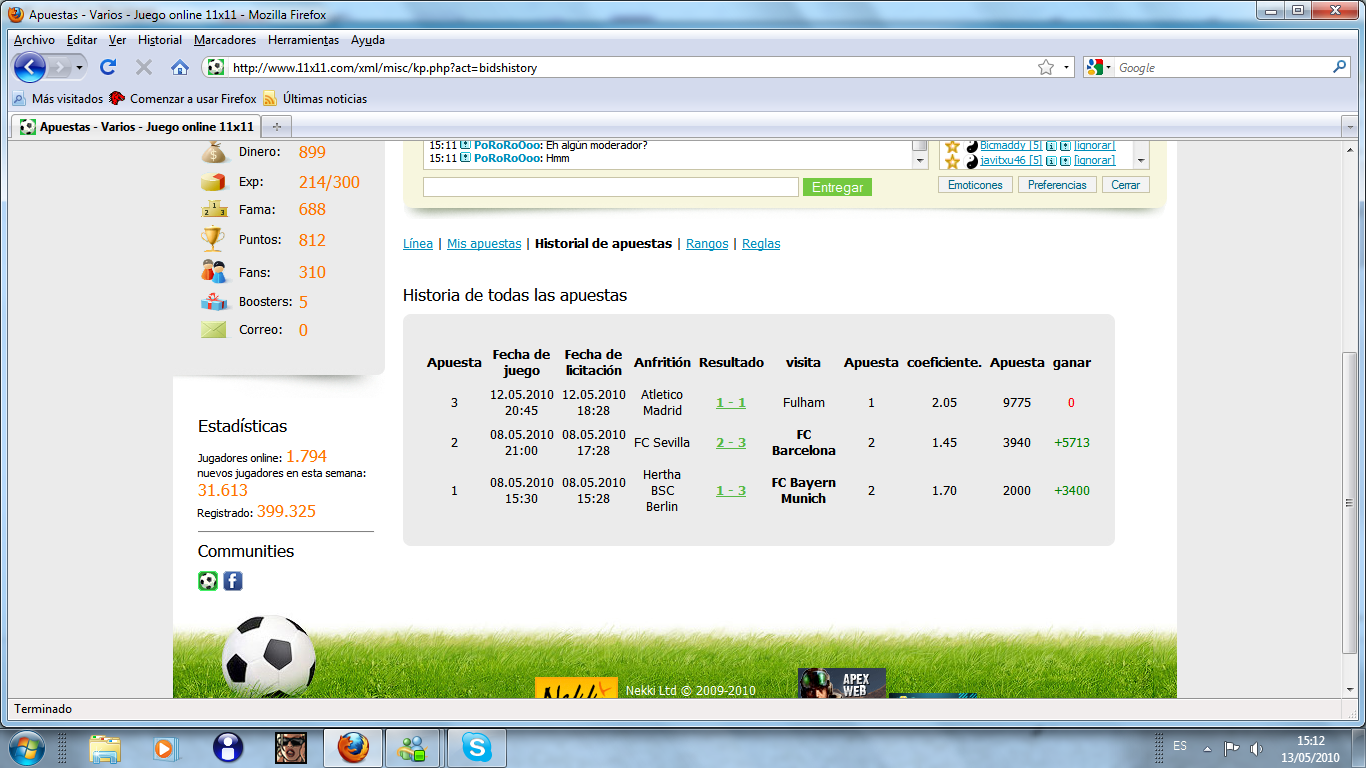This screenshot has height=768, width=1366.
Task: Click the back navigation arrow button
Action: (30, 67)
